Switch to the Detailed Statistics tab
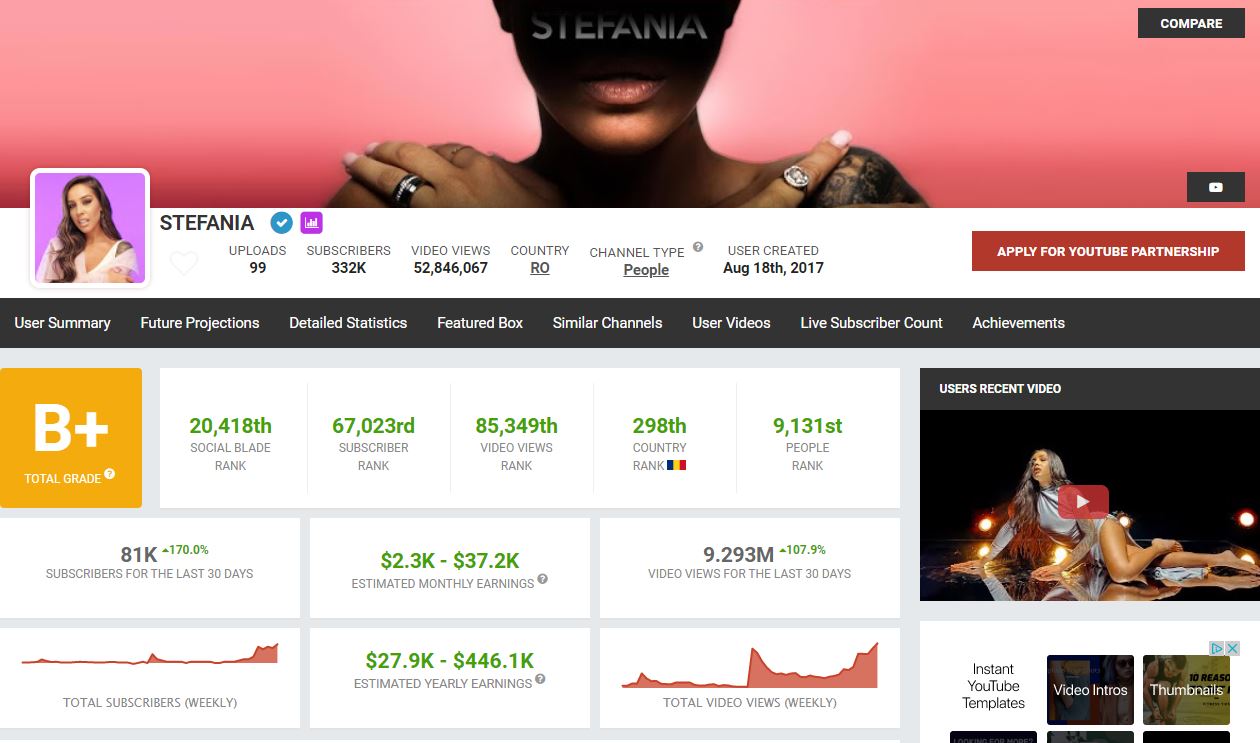This screenshot has width=1260, height=743. (x=348, y=323)
